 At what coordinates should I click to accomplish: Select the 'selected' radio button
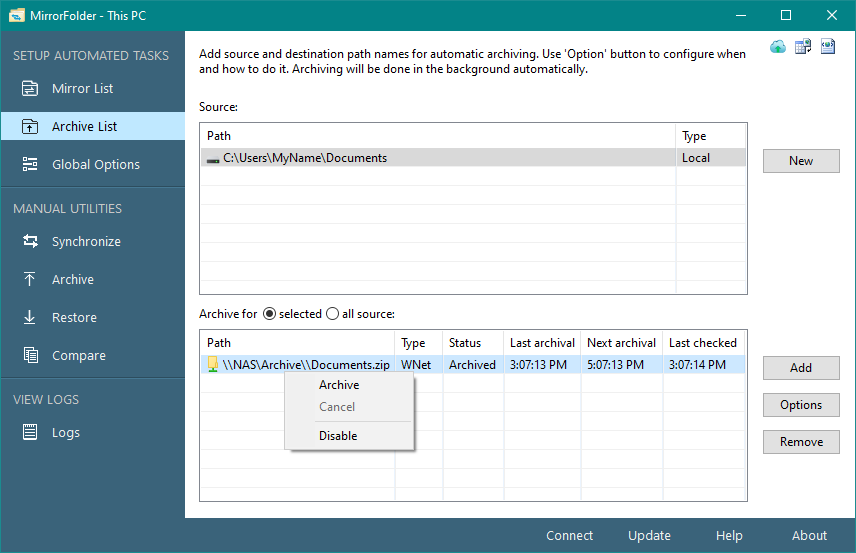[269, 314]
